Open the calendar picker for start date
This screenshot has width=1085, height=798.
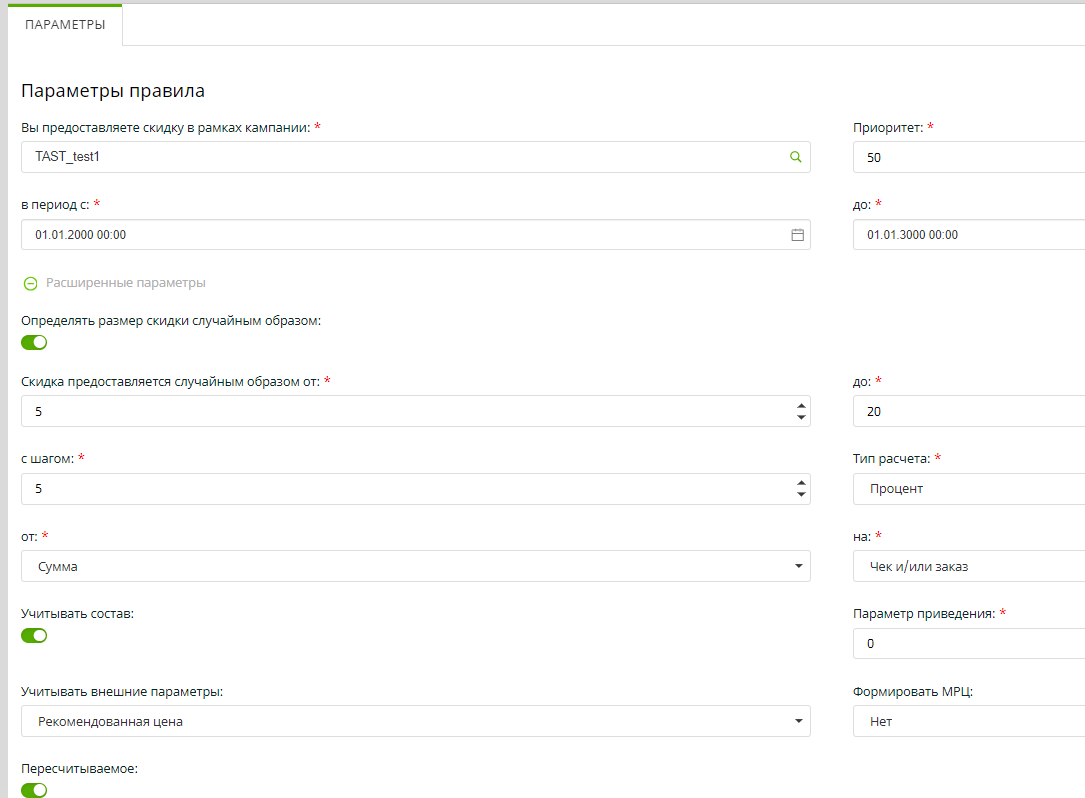coord(797,235)
